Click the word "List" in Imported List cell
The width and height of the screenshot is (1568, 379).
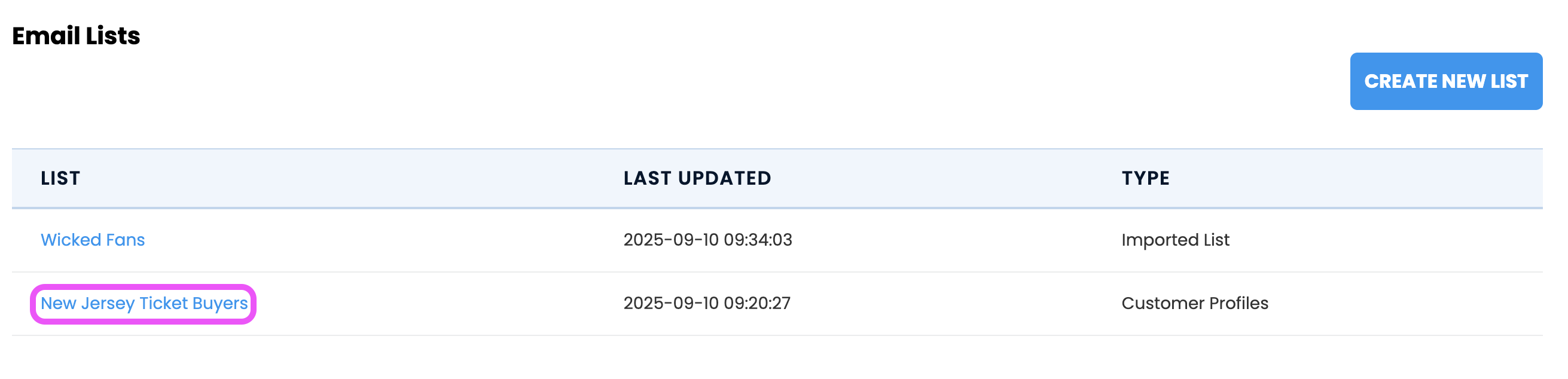pyautogui.click(x=1216, y=240)
